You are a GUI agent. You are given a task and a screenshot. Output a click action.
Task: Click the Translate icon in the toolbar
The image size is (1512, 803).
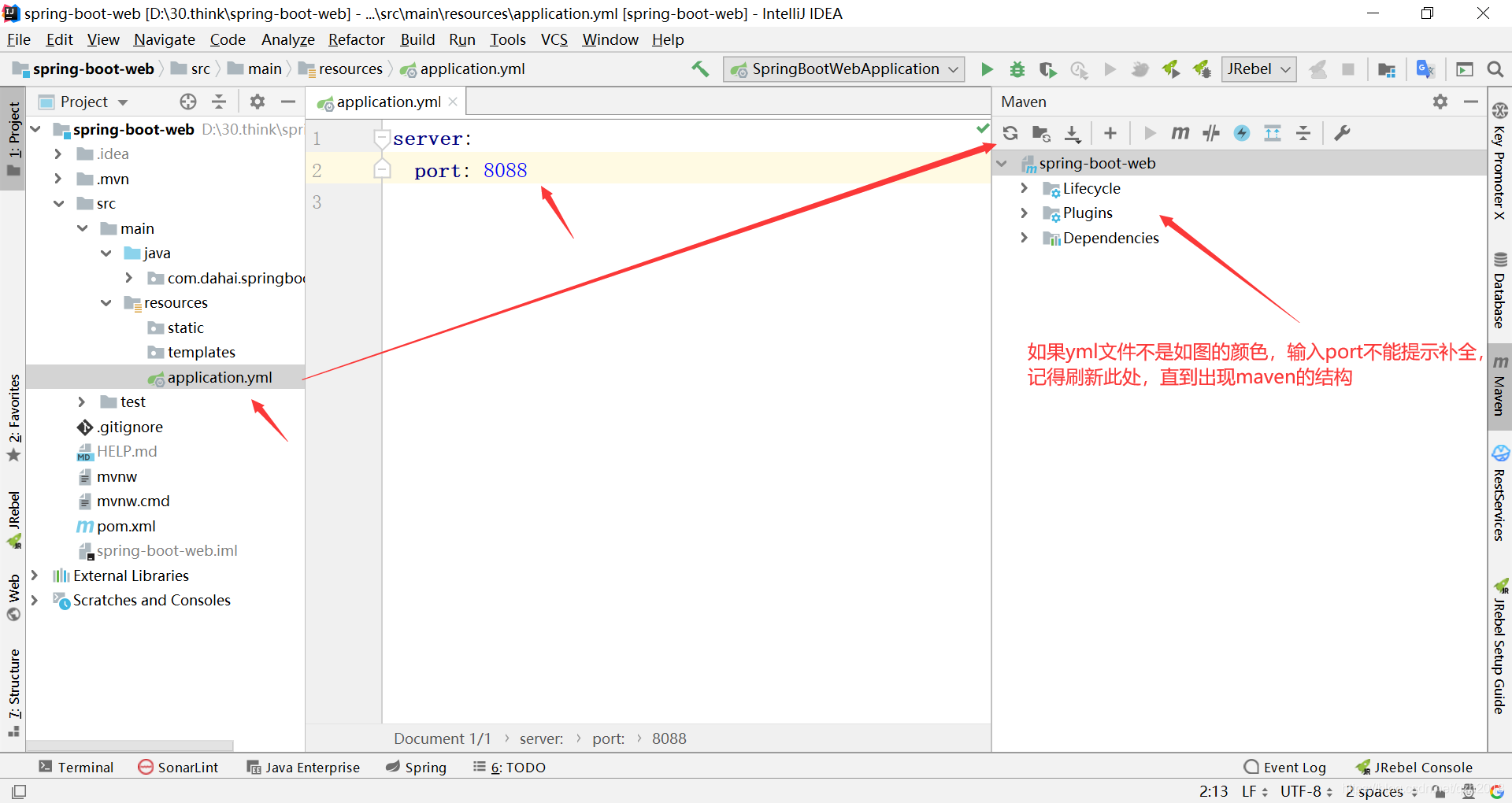pyautogui.click(x=1425, y=69)
